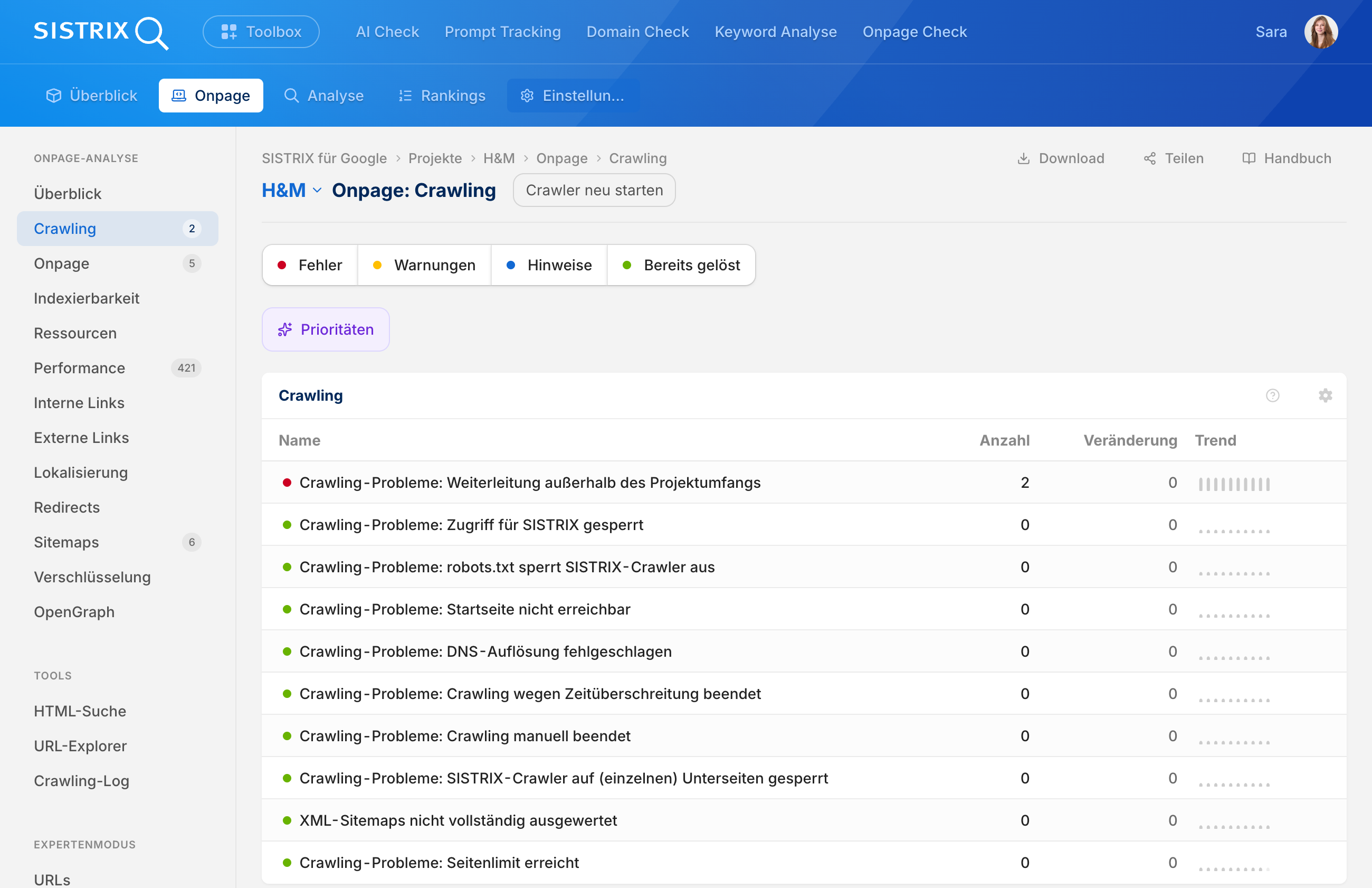Open sidebar Onpage item with badge 5

click(x=118, y=263)
